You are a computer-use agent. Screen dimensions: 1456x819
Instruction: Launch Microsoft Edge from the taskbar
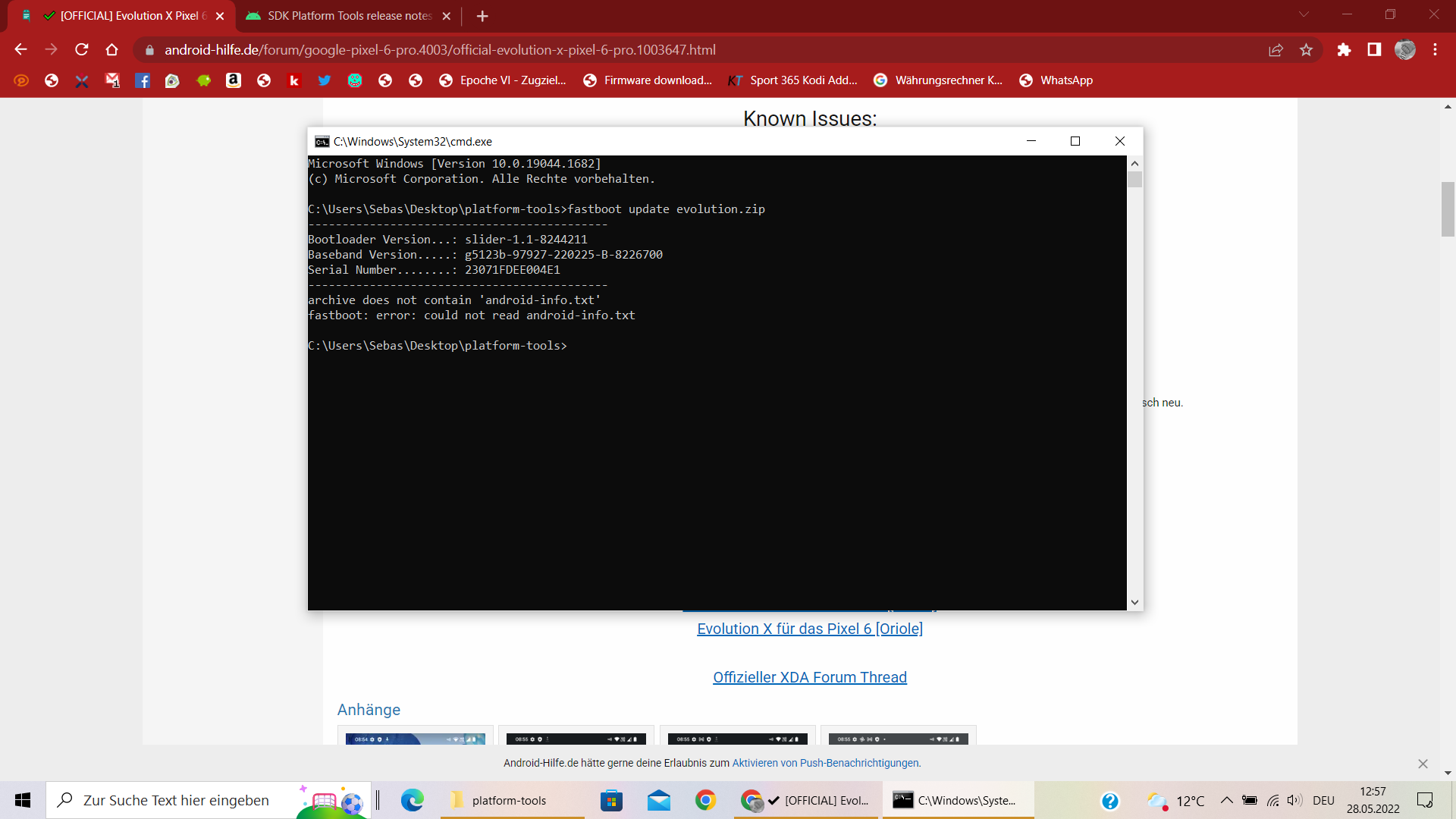click(413, 800)
